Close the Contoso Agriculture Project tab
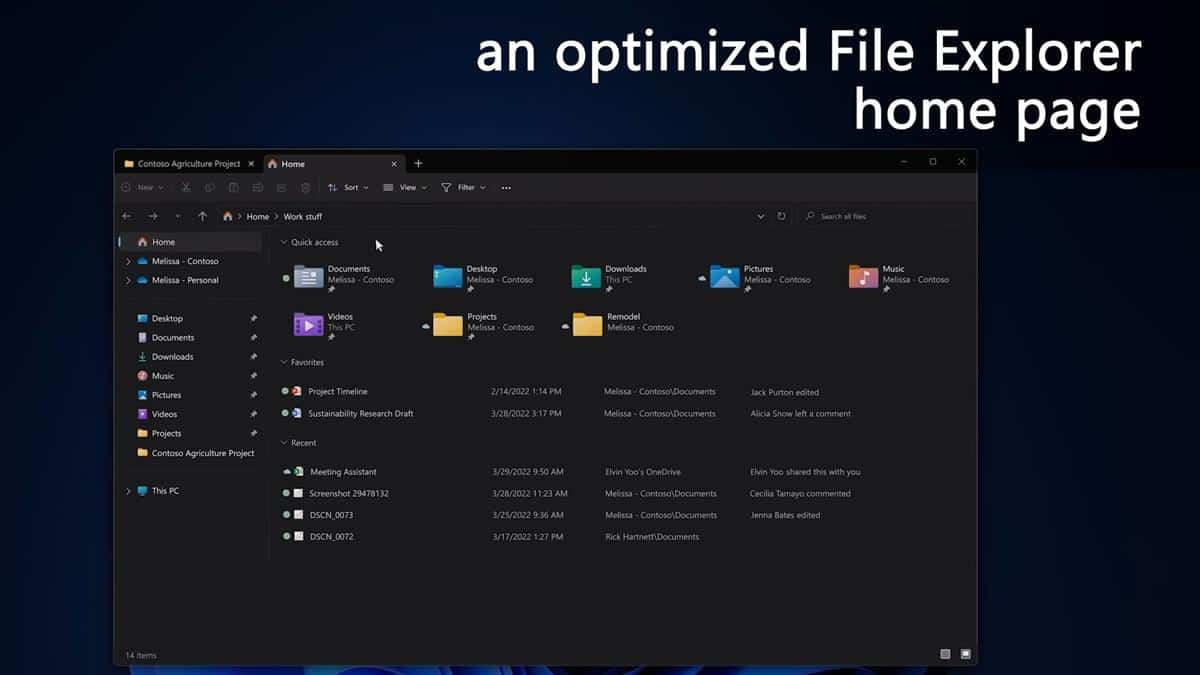The image size is (1200, 675). (x=251, y=163)
